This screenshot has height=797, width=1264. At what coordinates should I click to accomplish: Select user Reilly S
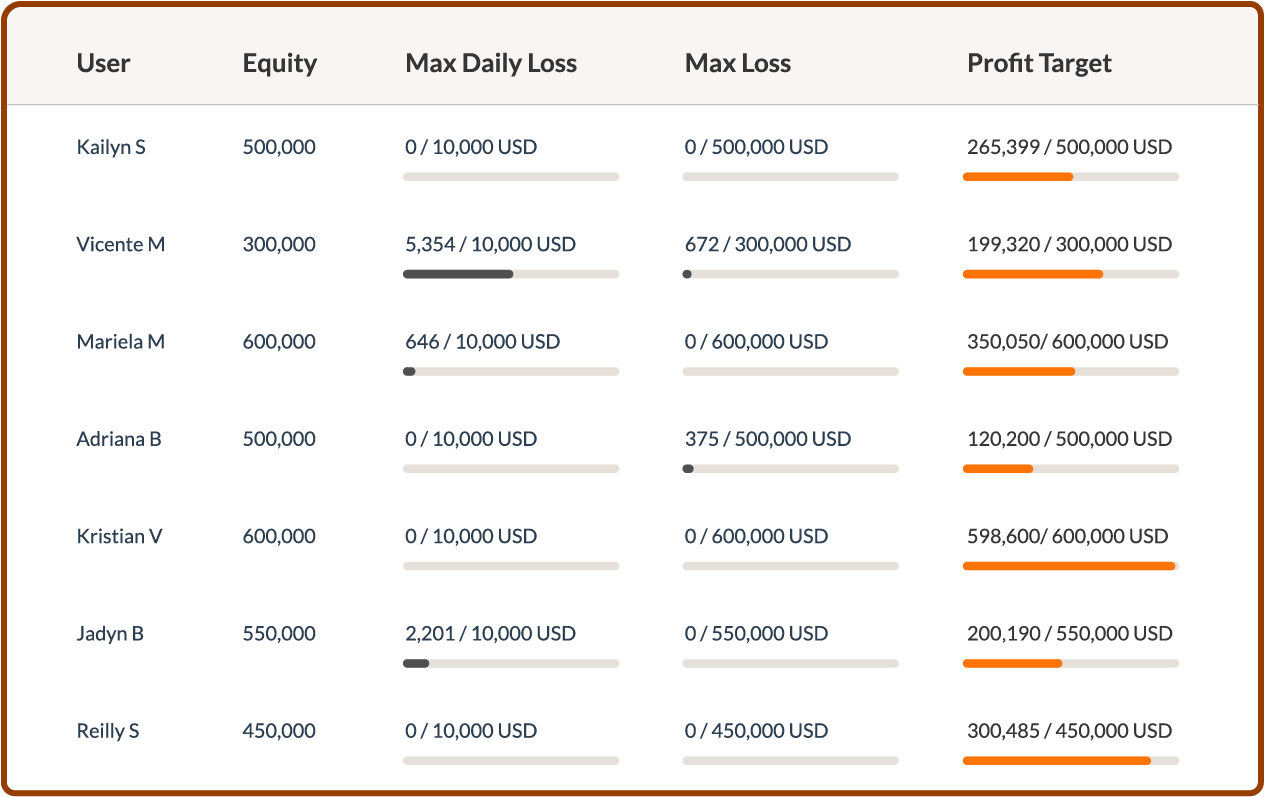point(108,731)
